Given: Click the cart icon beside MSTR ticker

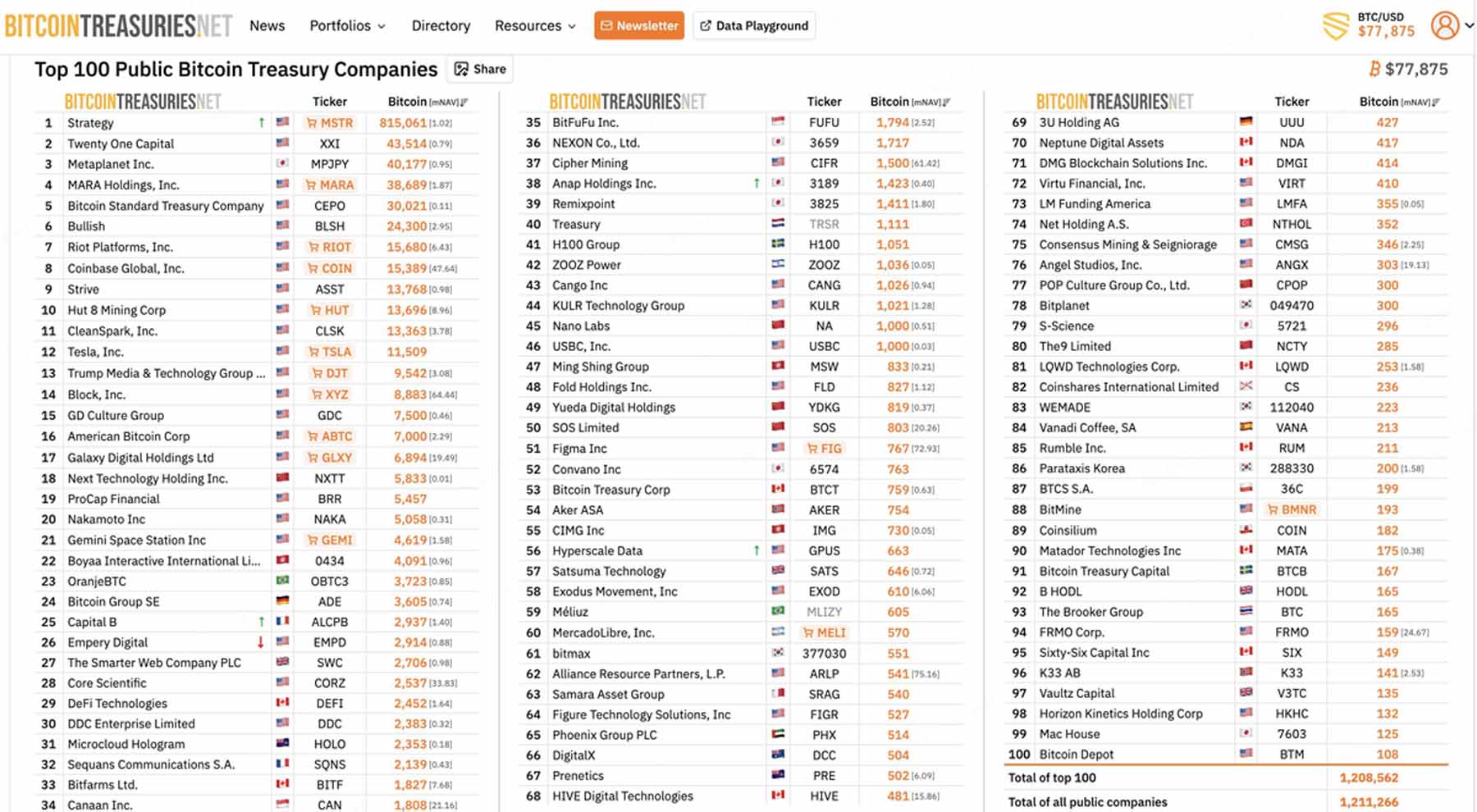Looking at the screenshot, I should [312, 123].
